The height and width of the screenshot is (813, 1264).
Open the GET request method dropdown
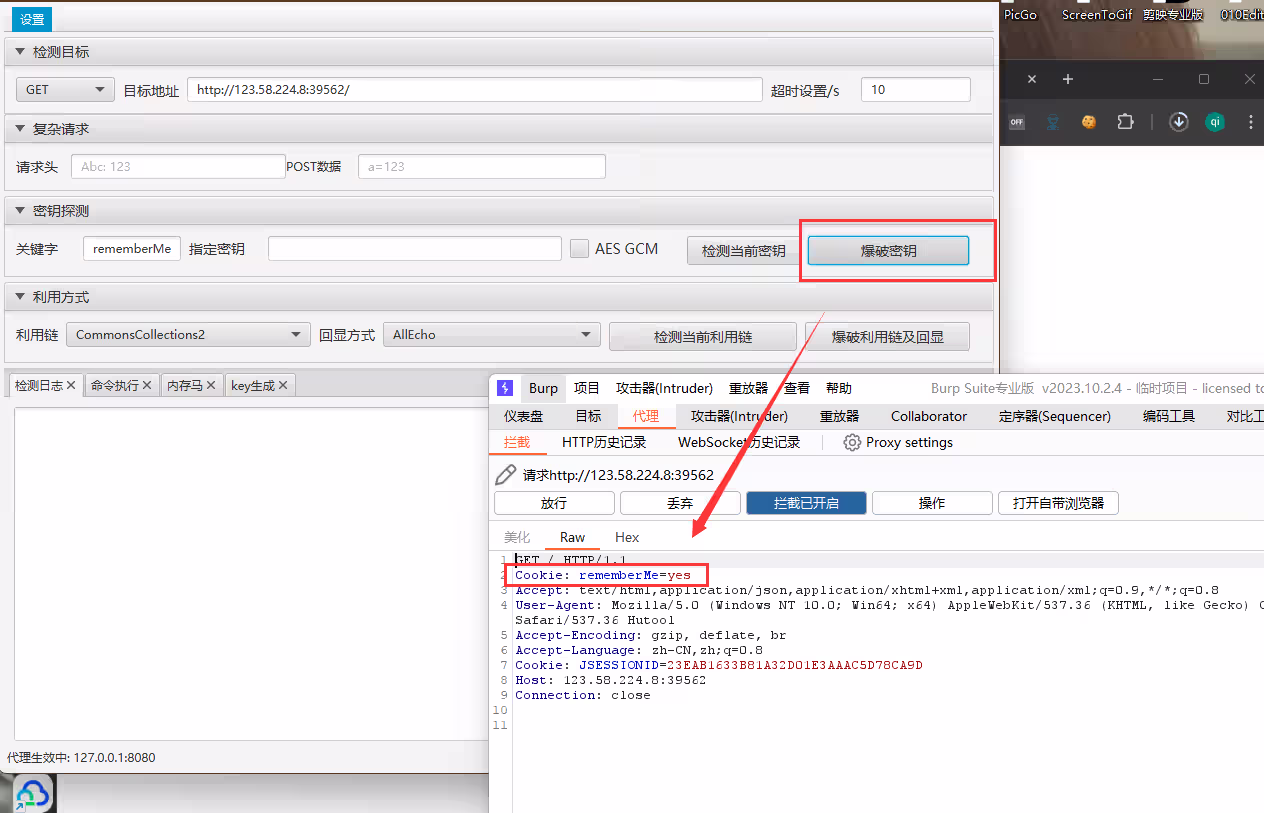click(65, 90)
